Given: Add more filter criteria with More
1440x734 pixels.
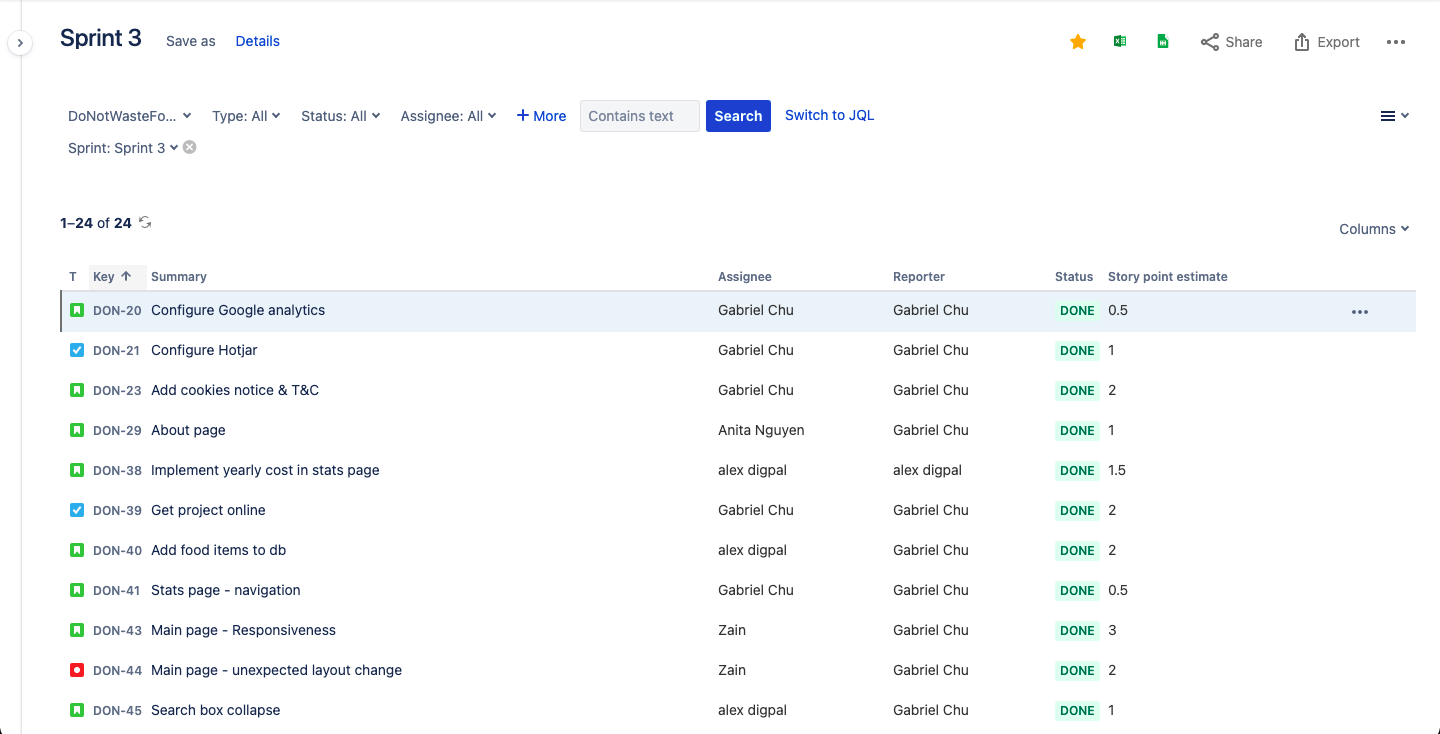Looking at the screenshot, I should click(541, 116).
